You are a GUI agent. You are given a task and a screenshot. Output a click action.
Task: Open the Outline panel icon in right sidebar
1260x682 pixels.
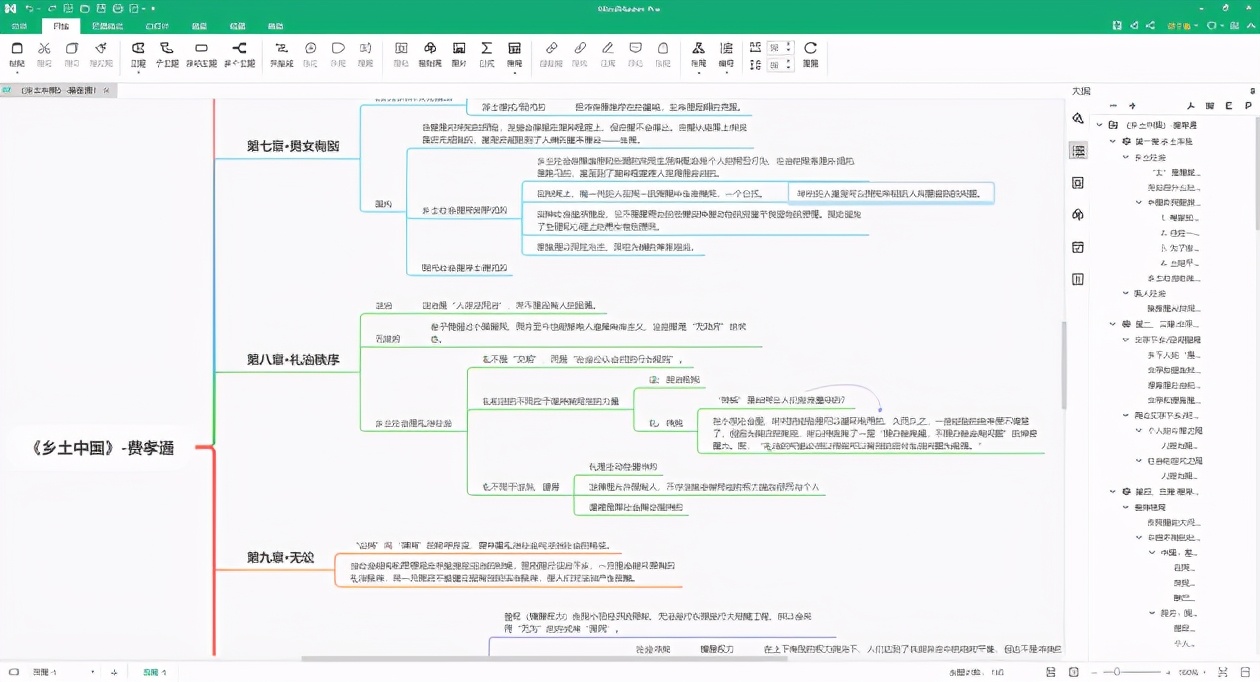tap(1077, 150)
